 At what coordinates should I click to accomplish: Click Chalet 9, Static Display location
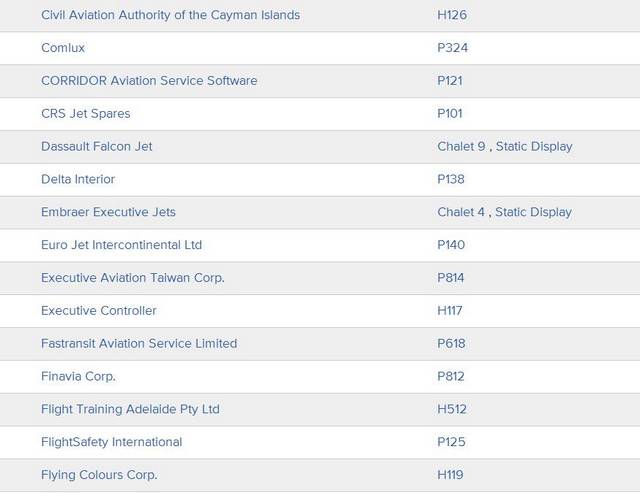point(504,147)
